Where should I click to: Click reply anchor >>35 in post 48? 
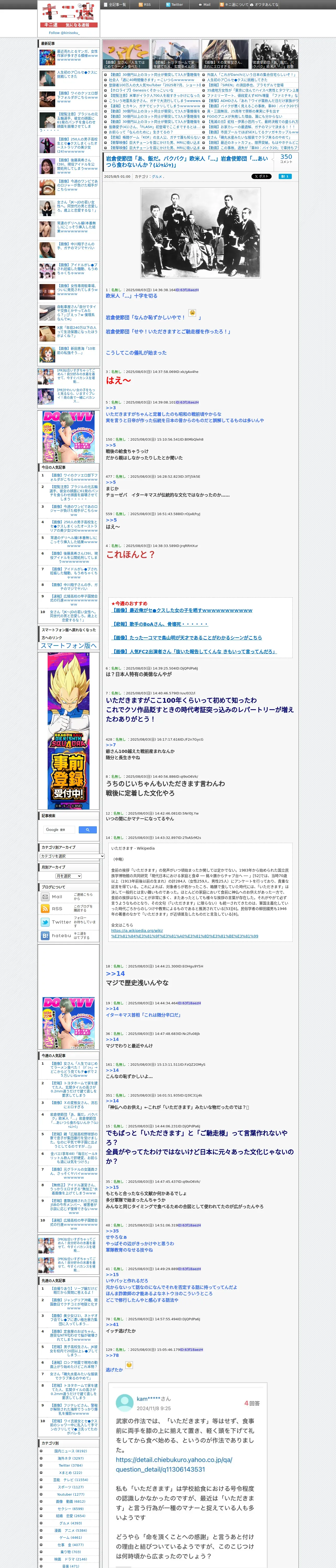click(112, 1231)
